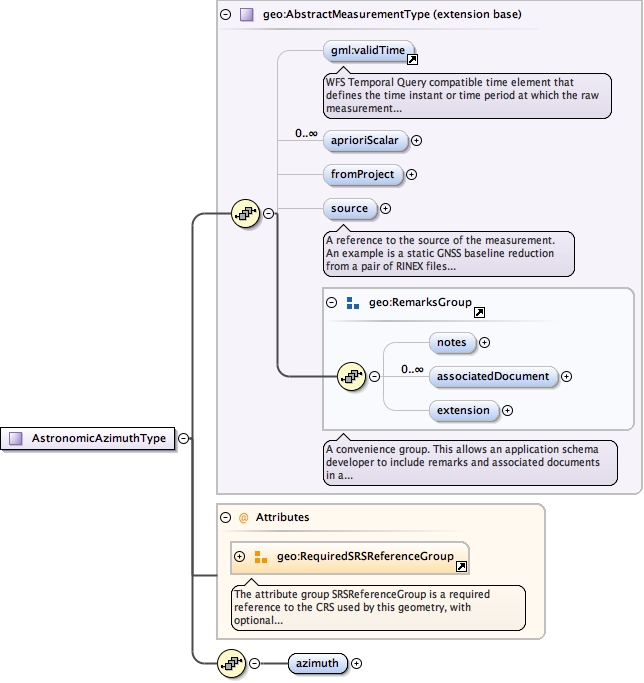
Task: Select the aprioriScalar element node
Action: (x=365, y=140)
